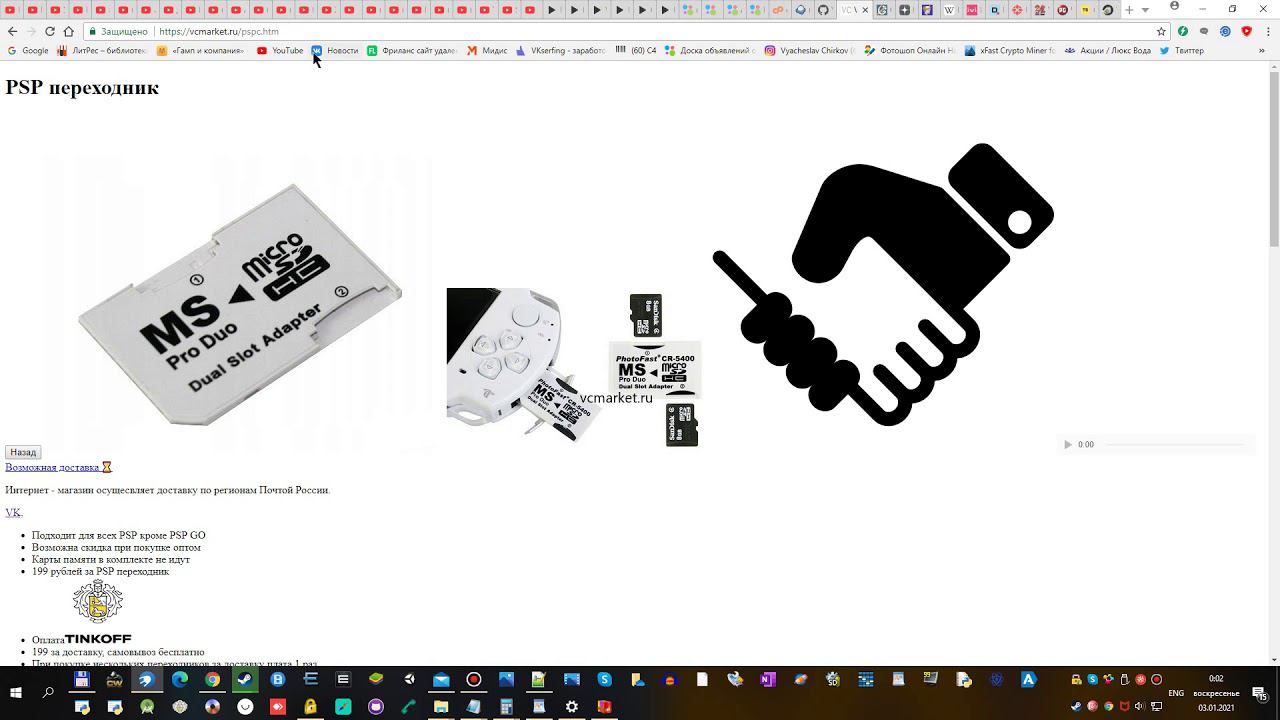Image resolution: width=1280 pixels, height=720 pixels.
Task: Open the ЛитРес bookmark
Action: (102, 50)
